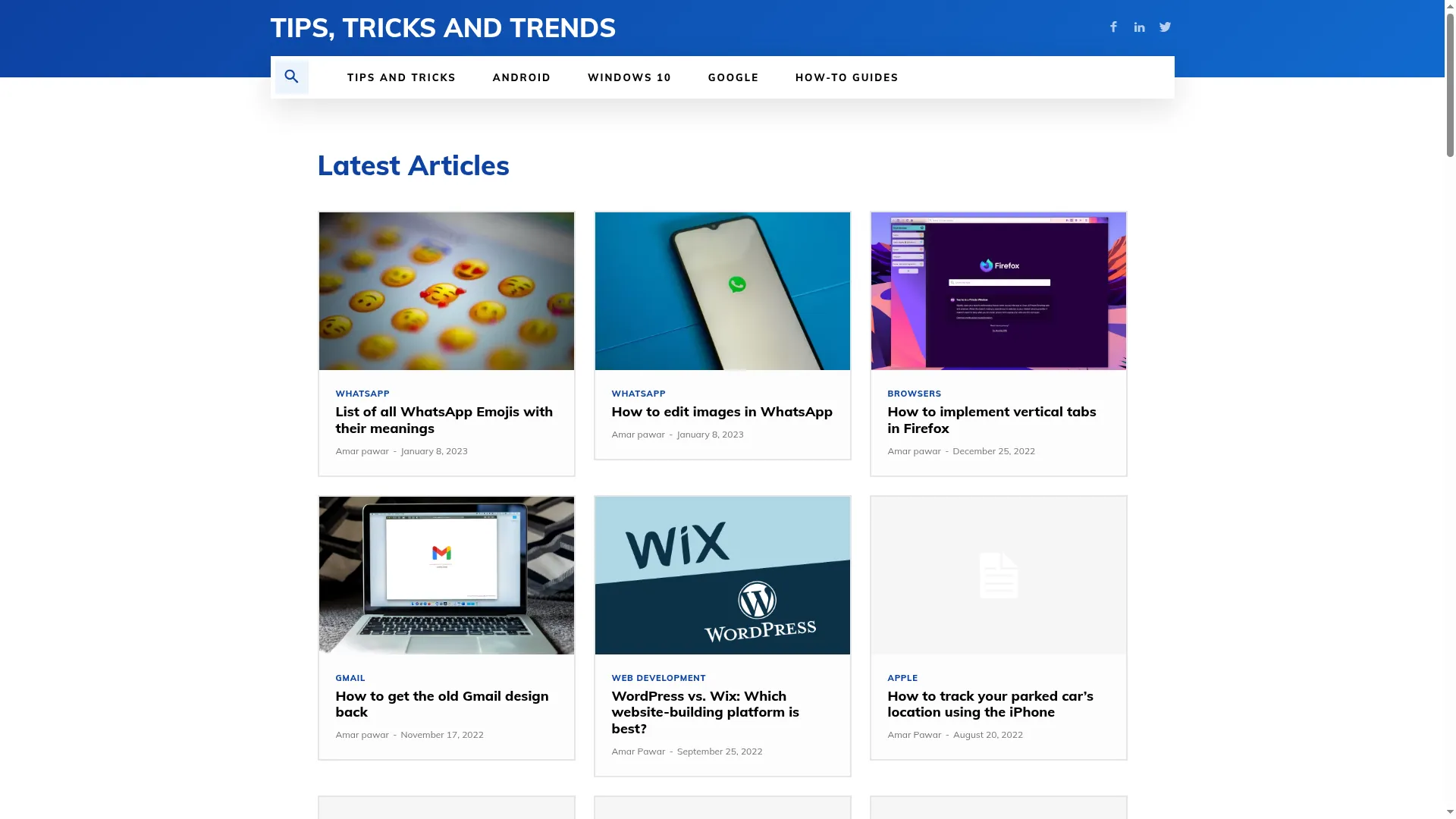
Task: Open the Tips and Tricks menu
Action: click(401, 77)
